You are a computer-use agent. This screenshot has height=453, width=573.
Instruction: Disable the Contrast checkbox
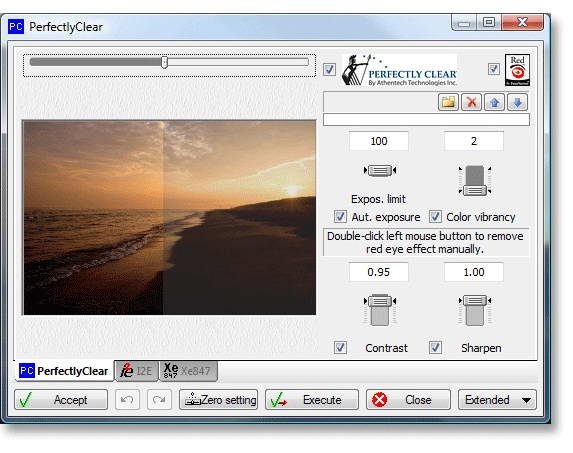point(340,347)
